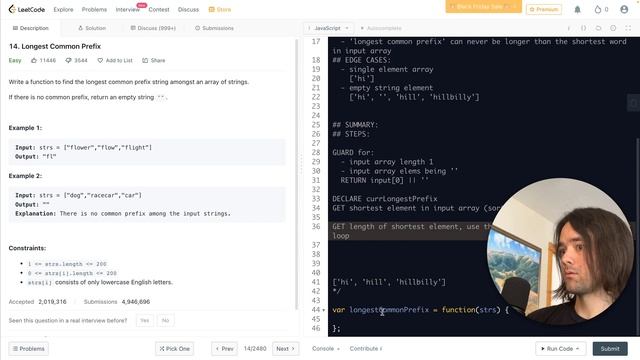Switch to the Description tab
Screen dimensions: 640x360
click(31, 28)
